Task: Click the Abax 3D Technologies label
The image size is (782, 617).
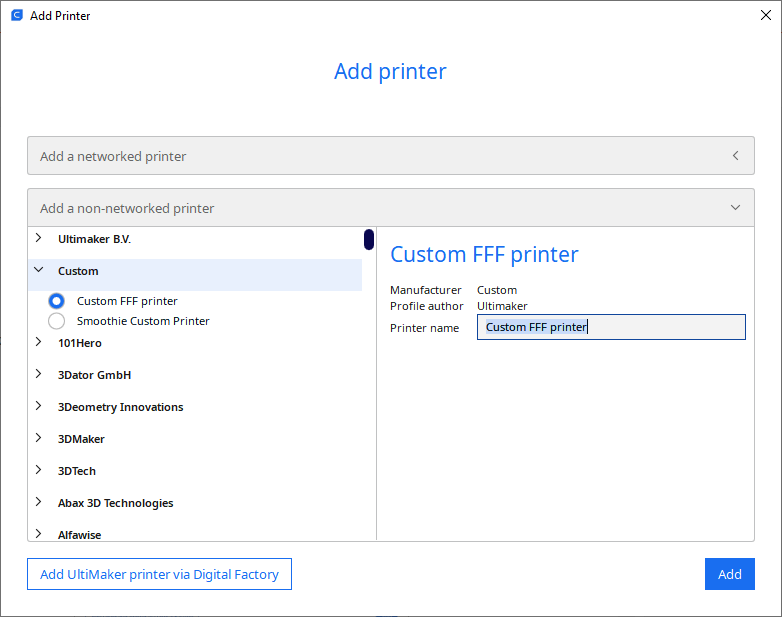Action: pos(116,503)
